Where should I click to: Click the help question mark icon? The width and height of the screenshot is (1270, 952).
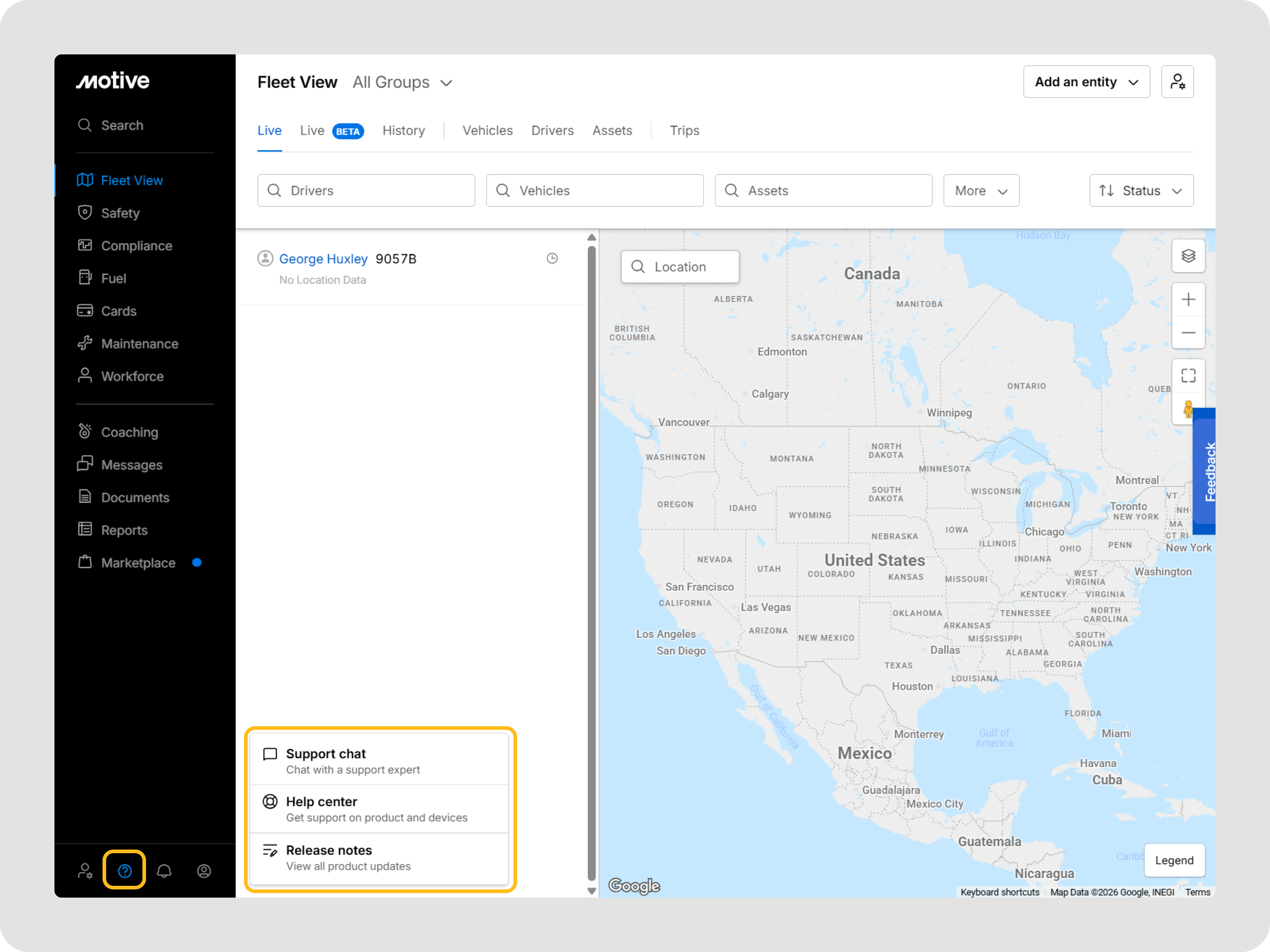pos(125,870)
